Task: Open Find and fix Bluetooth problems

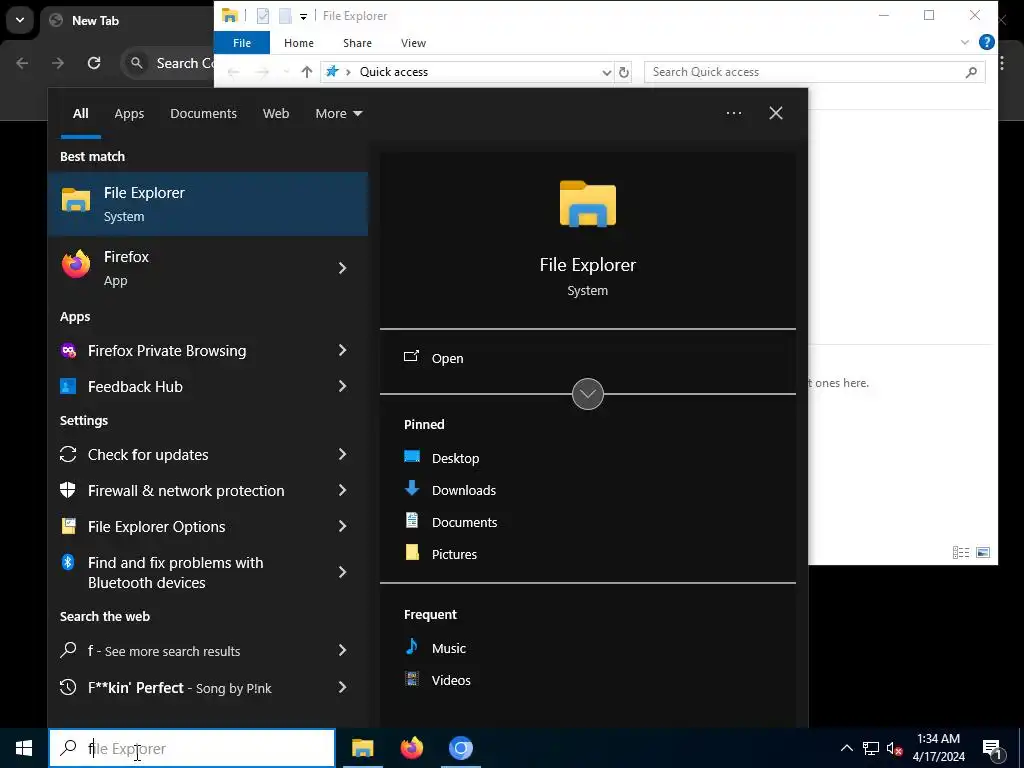Action: 193,572
